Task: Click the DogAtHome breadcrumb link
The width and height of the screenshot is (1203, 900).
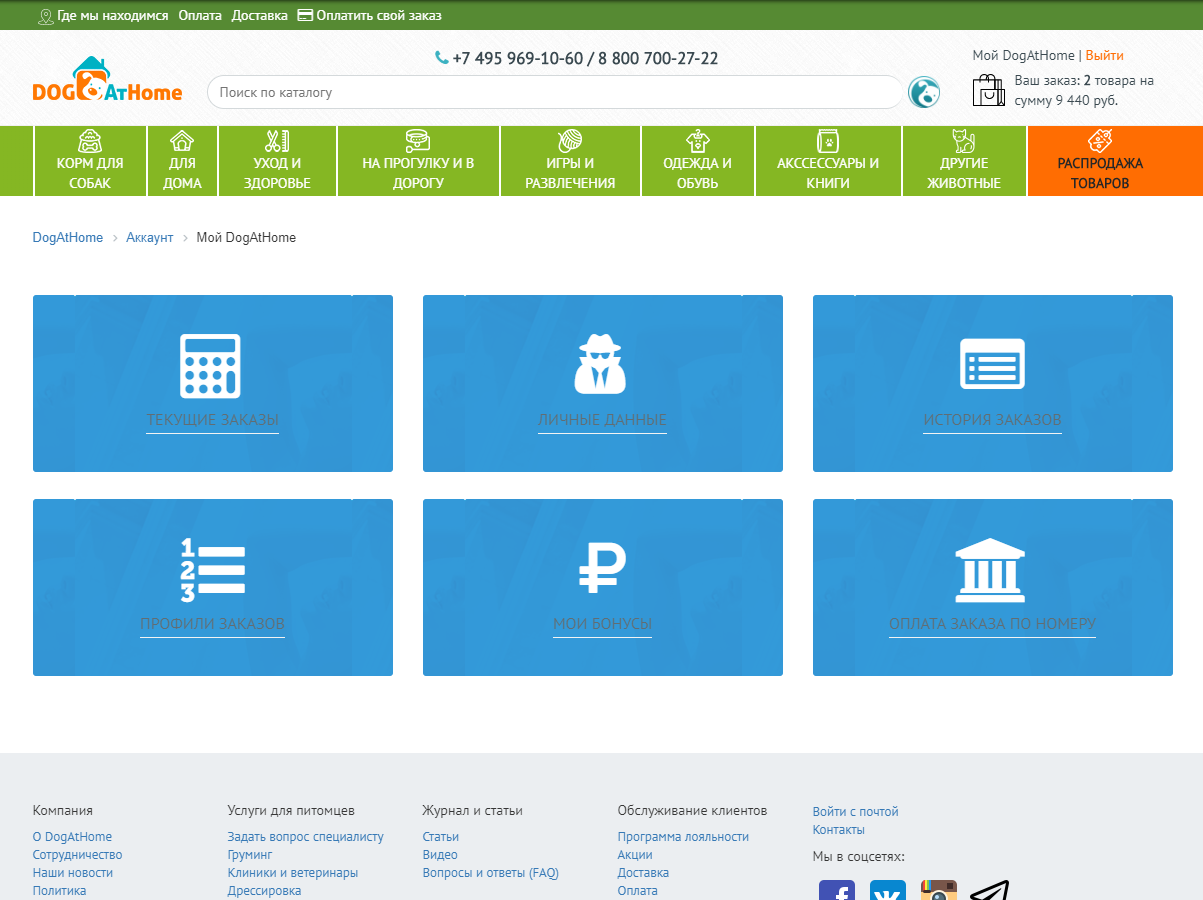Action: click(67, 237)
